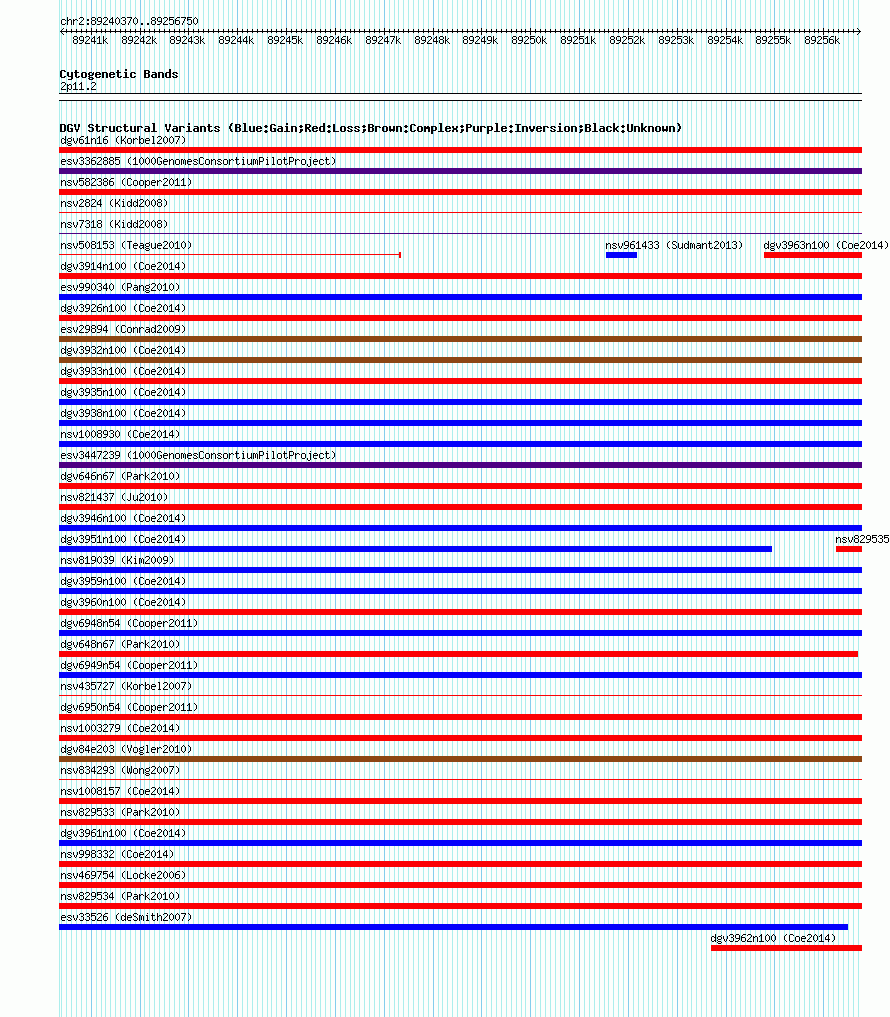The height and width of the screenshot is (1017, 890).
Task: Click the dgv6950n54 (Cooper2011) label
Action: click(x=129, y=707)
